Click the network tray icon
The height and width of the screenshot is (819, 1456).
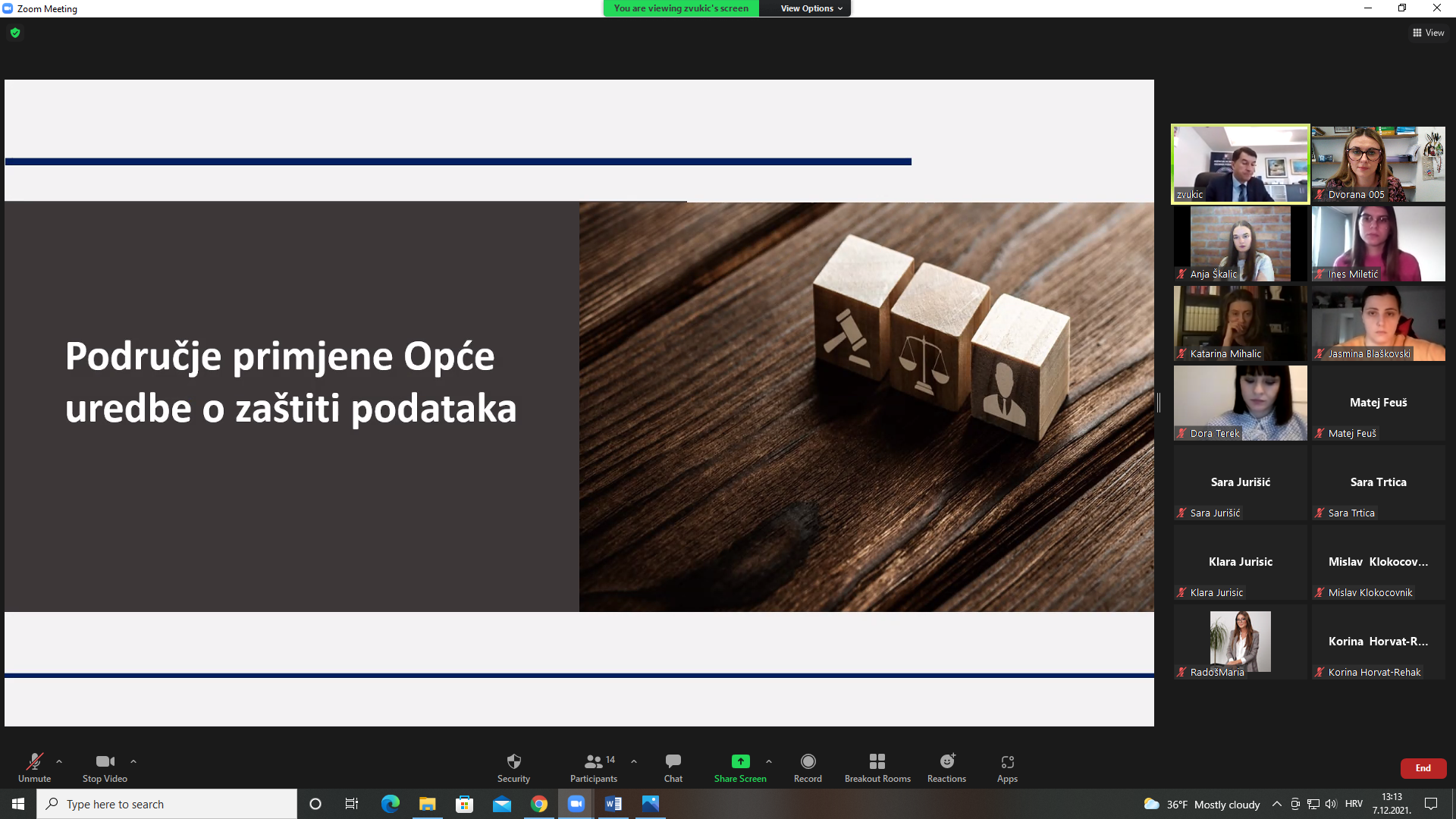(1313, 804)
